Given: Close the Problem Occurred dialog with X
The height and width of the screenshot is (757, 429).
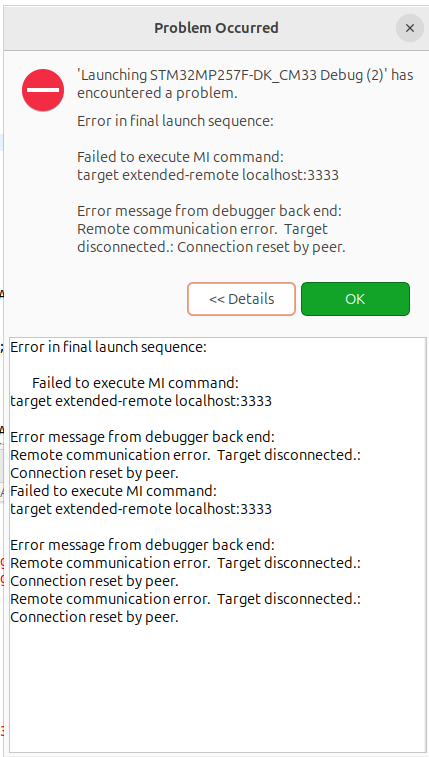Looking at the screenshot, I should [x=410, y=28].
